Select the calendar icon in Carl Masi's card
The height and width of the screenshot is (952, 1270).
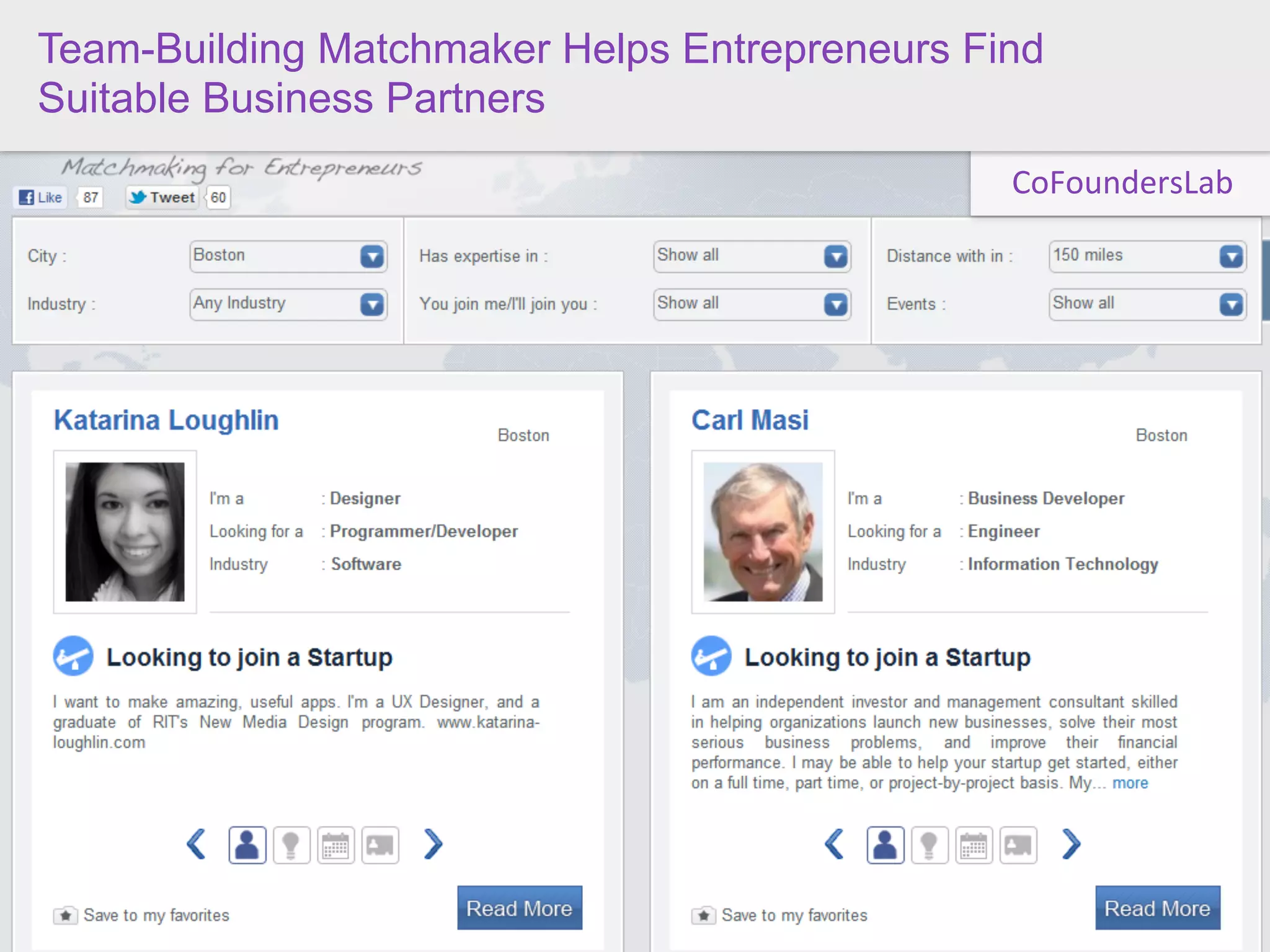pyautogui.click(x=974, y=845)
